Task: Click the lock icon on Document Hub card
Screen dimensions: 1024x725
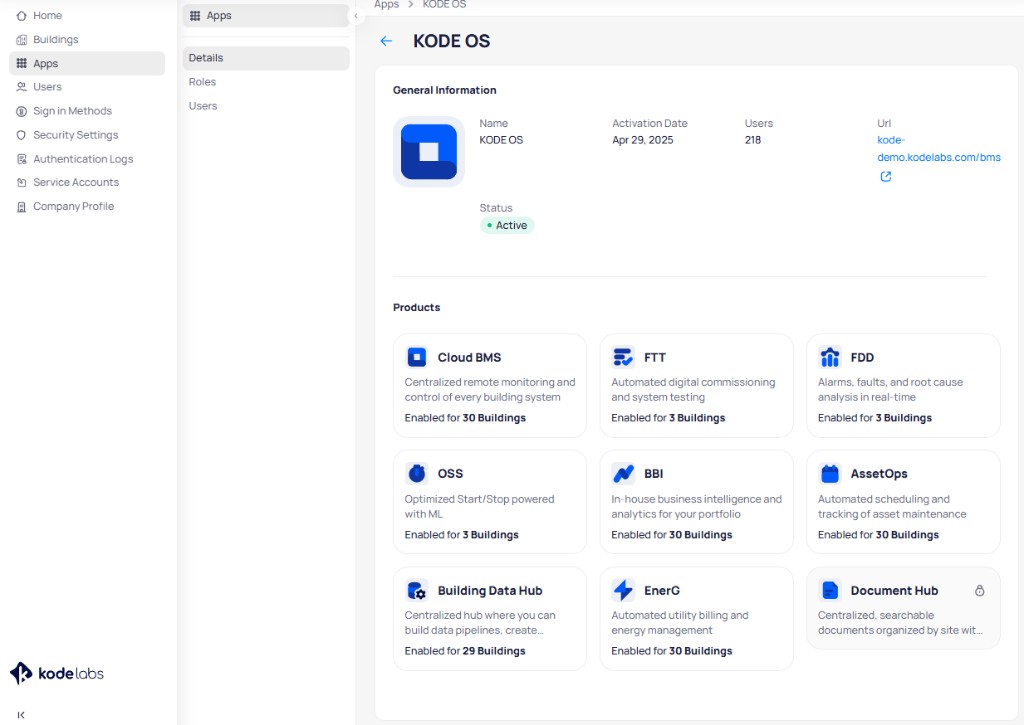Action: pyautogui.click(x=980, y=590)
